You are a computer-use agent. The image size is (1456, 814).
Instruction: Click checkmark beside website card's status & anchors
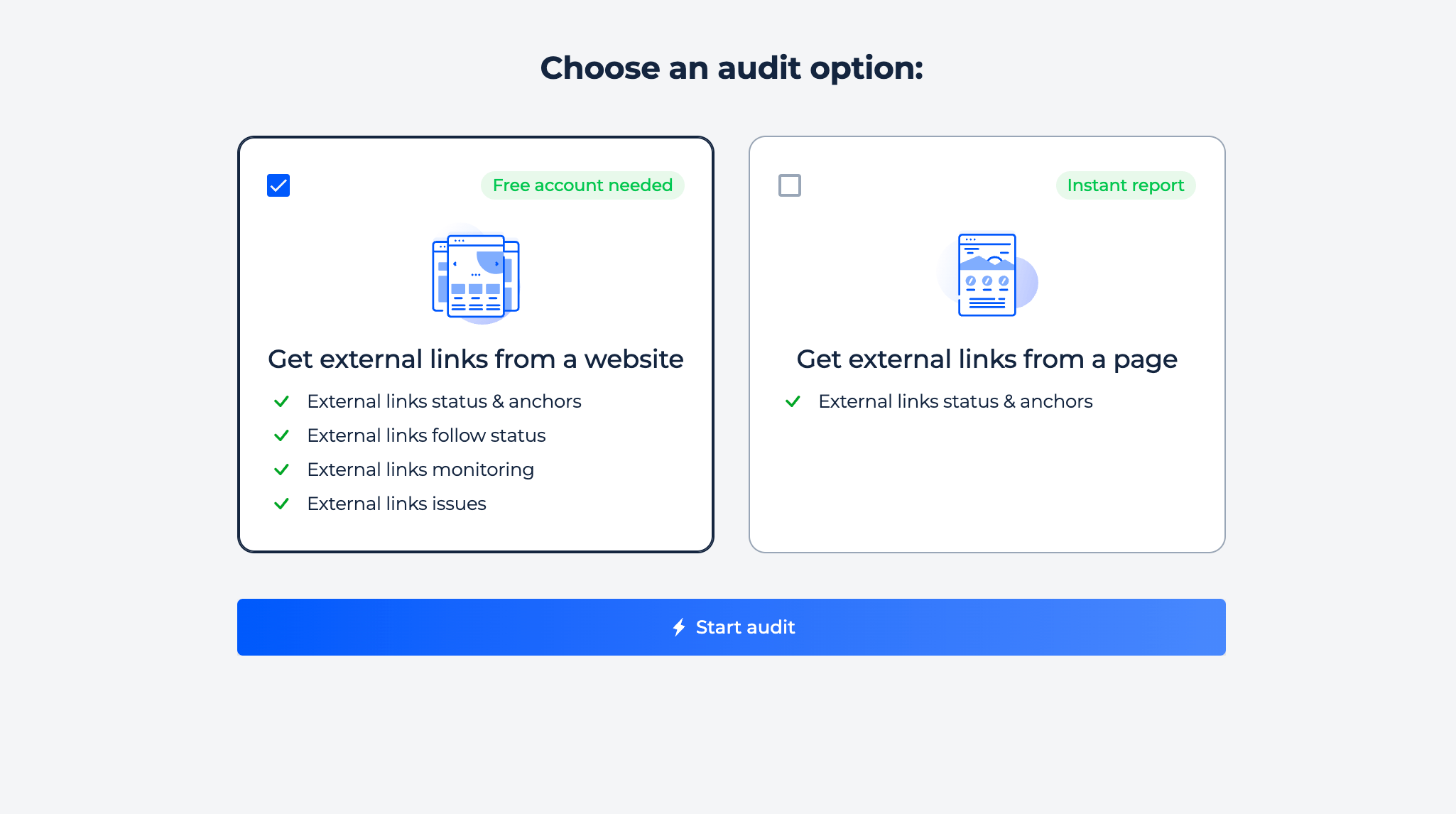pyautogui.click(x=281, y=401)
